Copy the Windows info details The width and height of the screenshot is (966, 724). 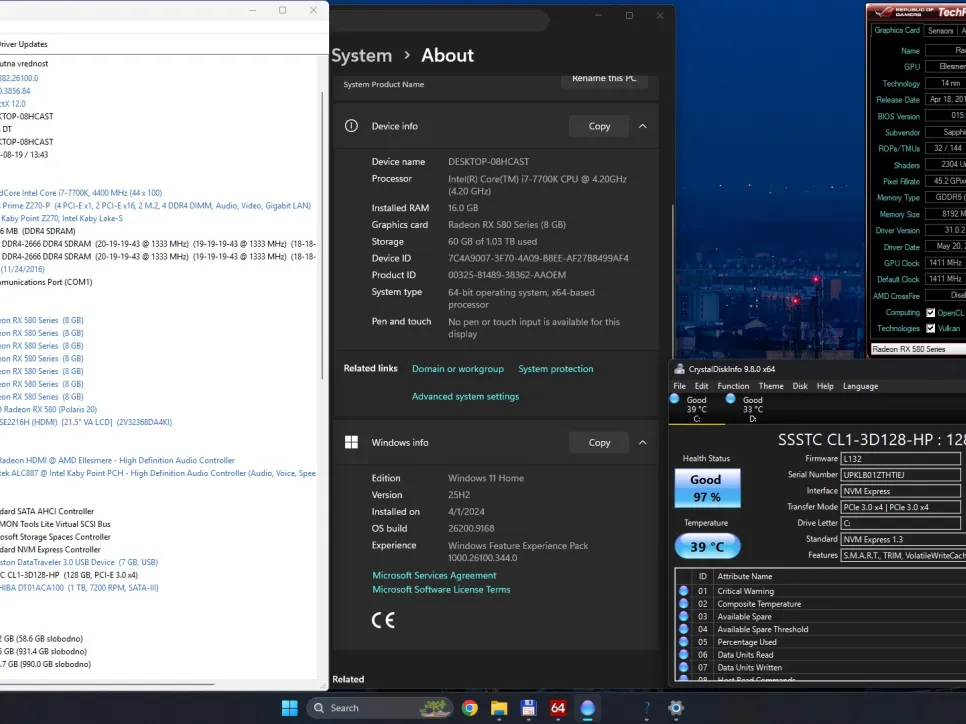[599, 442]
